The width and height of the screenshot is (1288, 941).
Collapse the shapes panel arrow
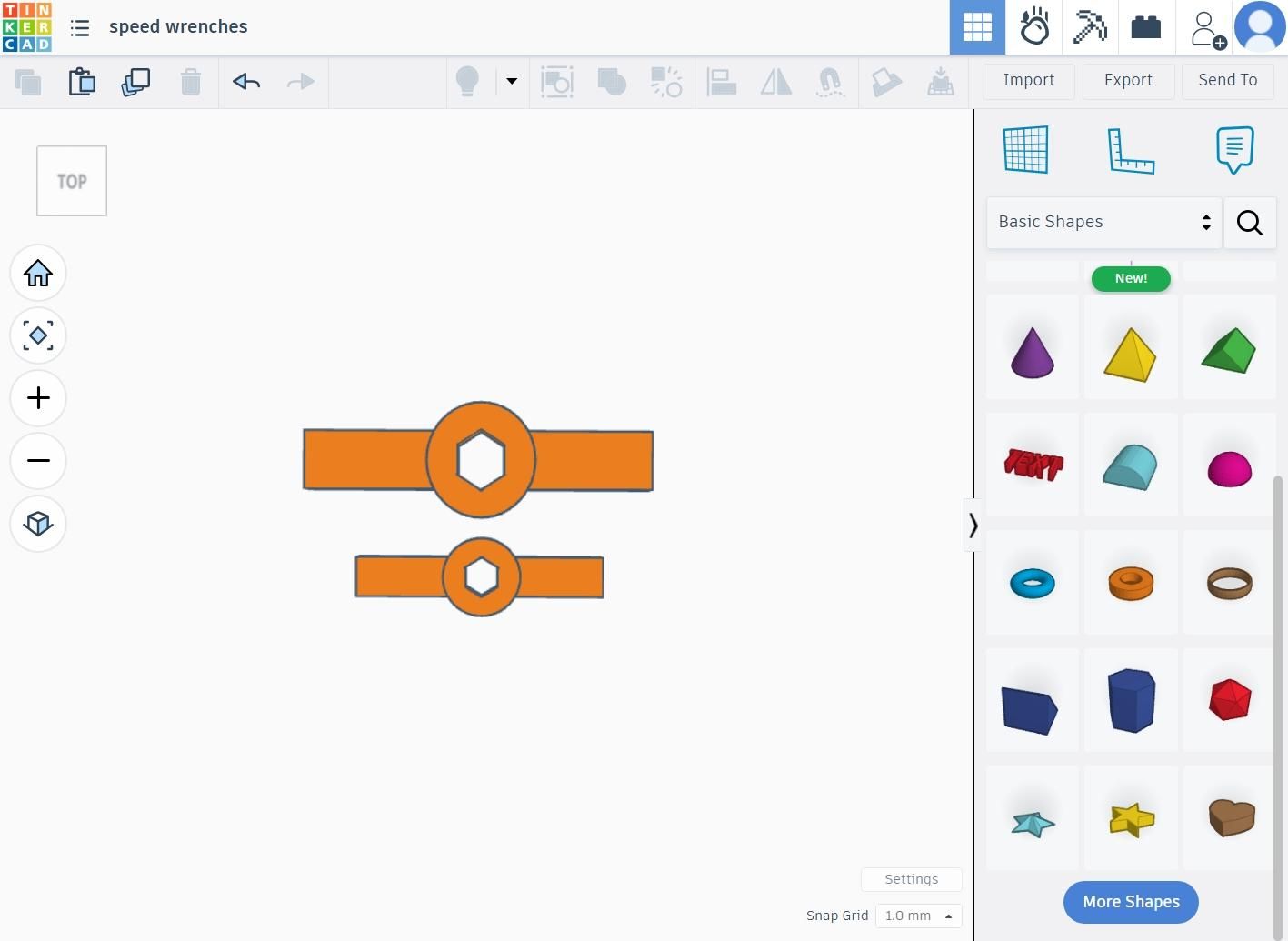(x=972, y=526)
